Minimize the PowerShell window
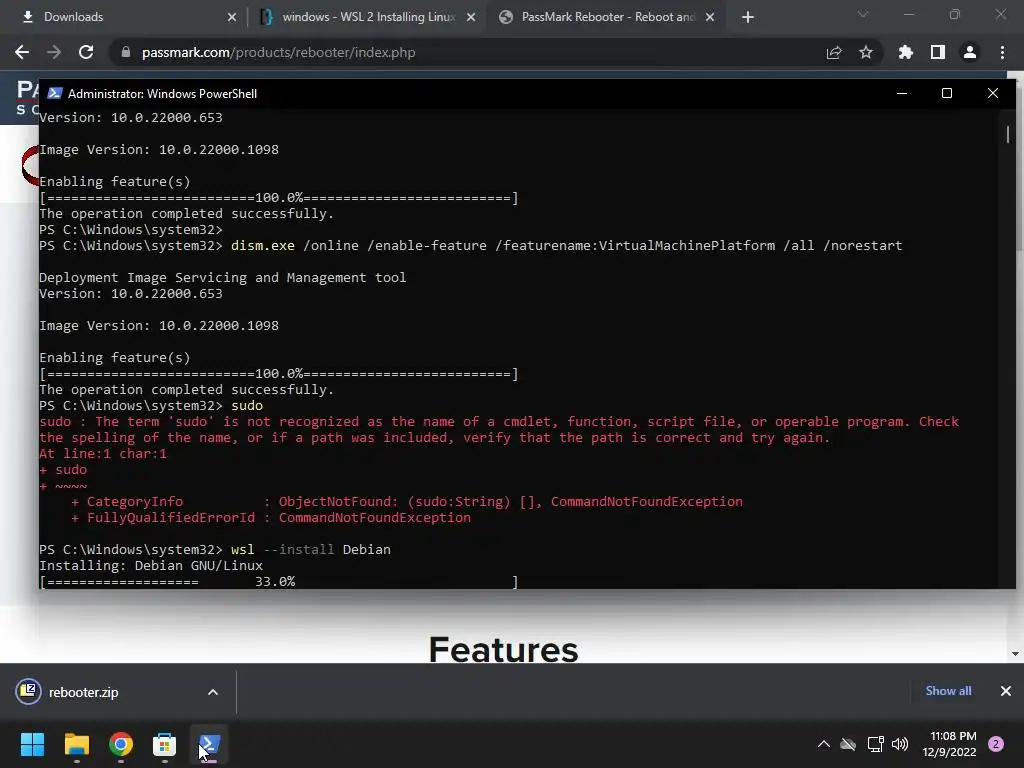The image size is (1024, 768). (902, 93)
